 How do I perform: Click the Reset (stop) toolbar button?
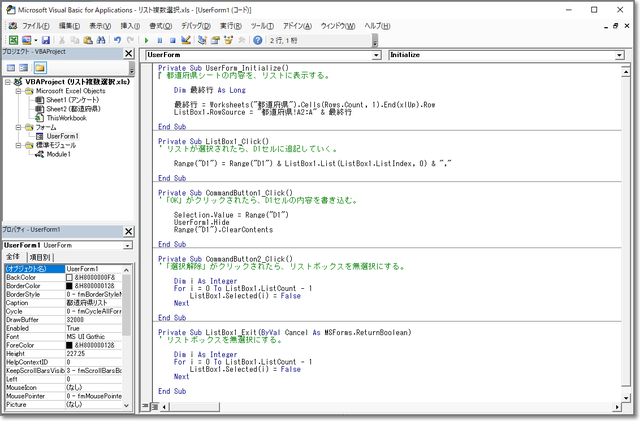(x=171, y=40)
